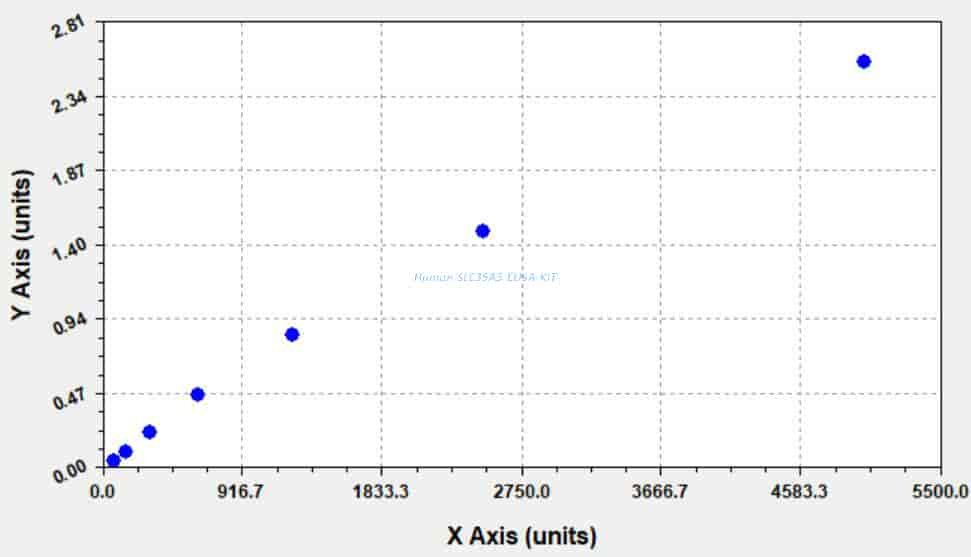
Task: Click the Y-axis tick label 0.47
Action: pyautogui.click(x=69, y=398)
